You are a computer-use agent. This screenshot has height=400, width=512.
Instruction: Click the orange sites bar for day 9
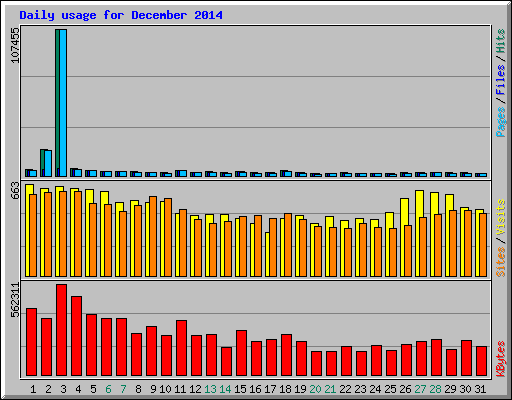pyautogui.click(x=153, y=236)
